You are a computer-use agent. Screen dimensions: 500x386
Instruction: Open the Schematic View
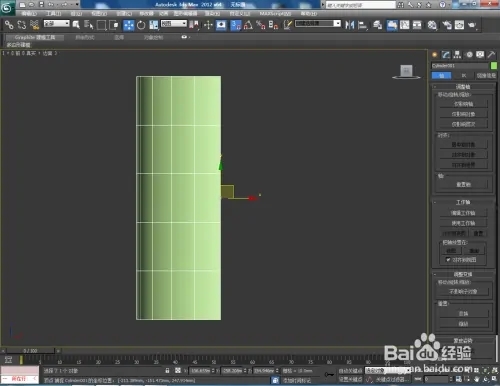(417, 25)
